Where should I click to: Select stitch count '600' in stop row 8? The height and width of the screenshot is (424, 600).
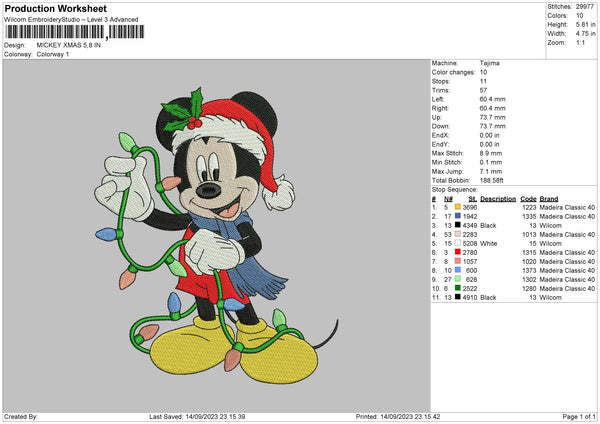[471, 270]
